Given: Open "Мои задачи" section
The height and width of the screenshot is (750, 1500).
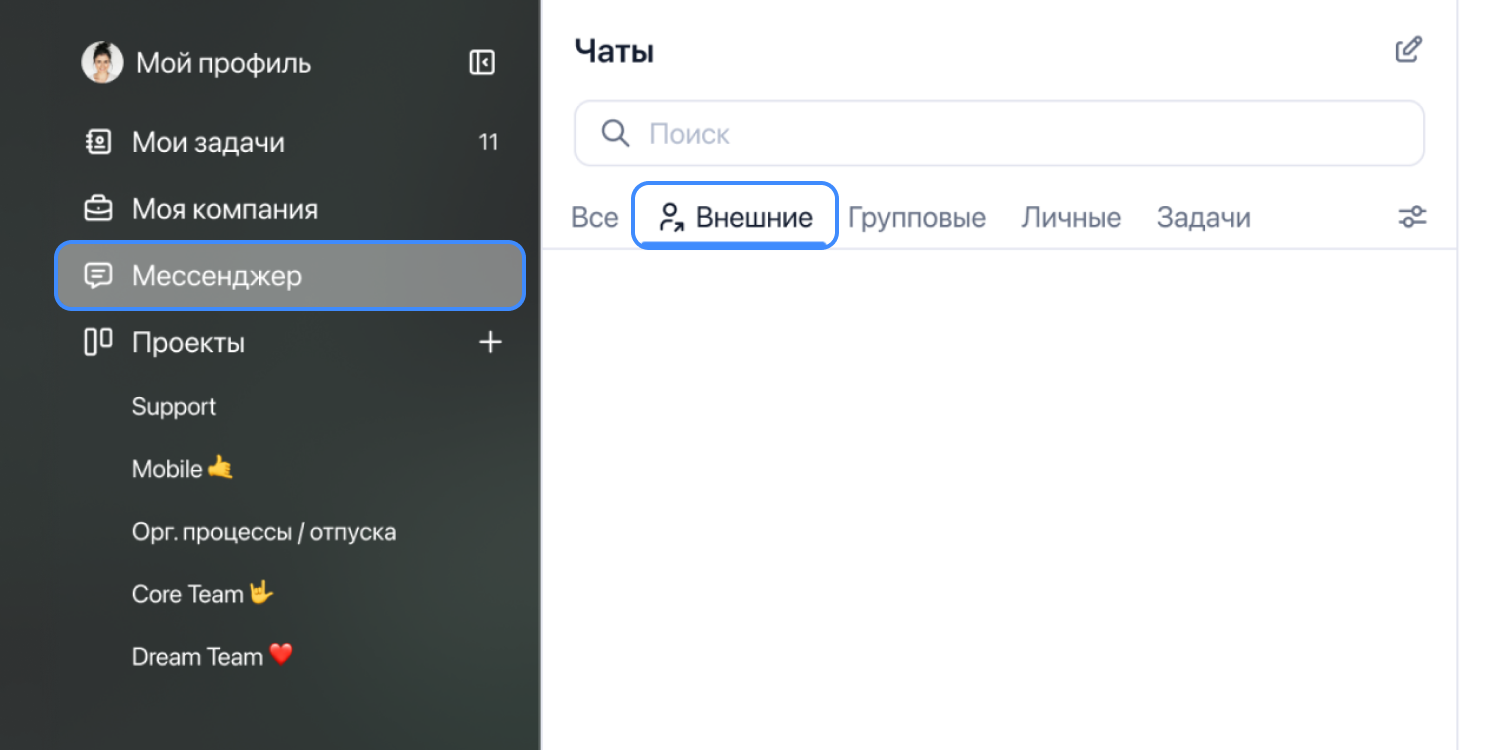Looking at the screenshot, I should click(x=208, y=142).
